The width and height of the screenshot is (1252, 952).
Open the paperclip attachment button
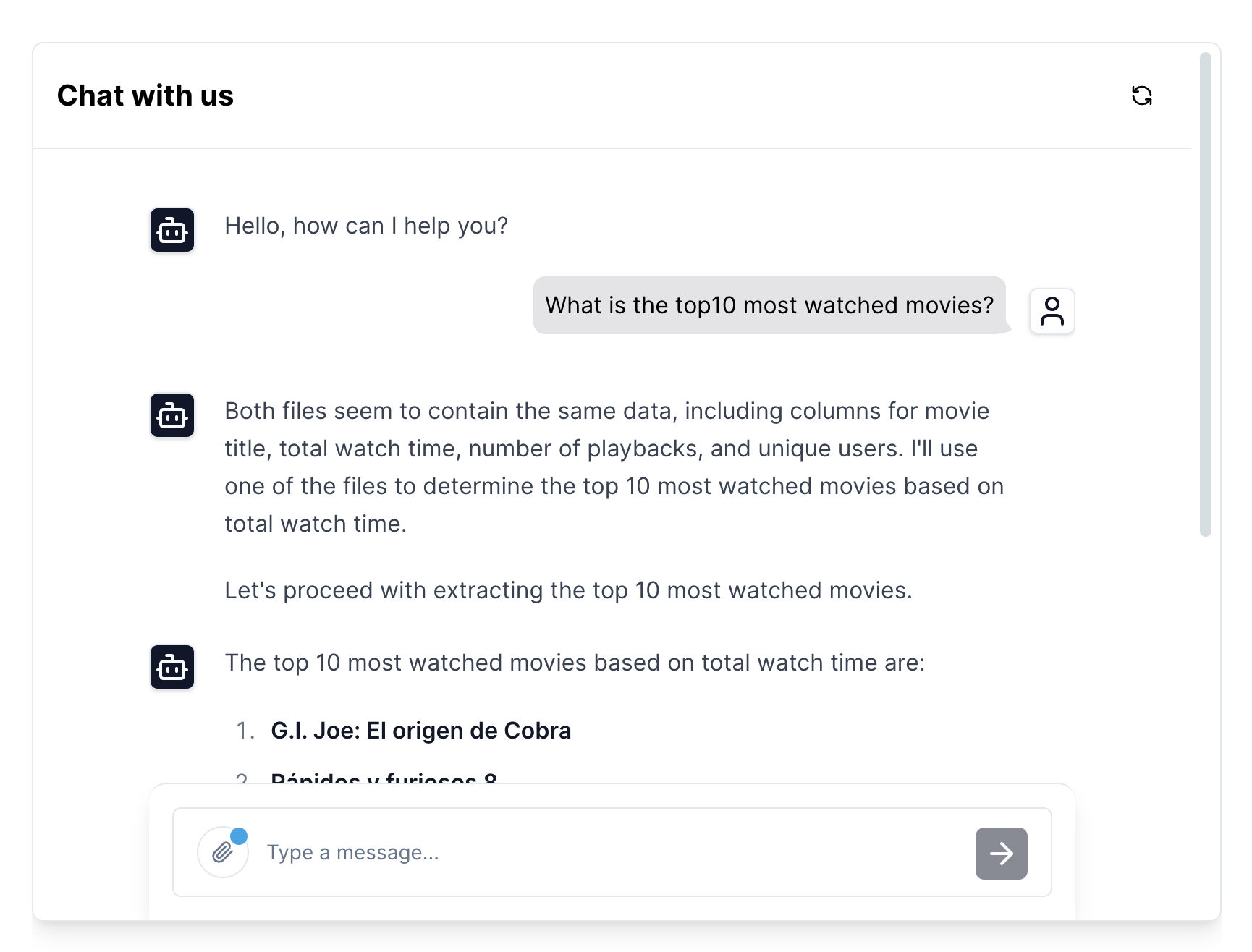click(x=223, y=853)
